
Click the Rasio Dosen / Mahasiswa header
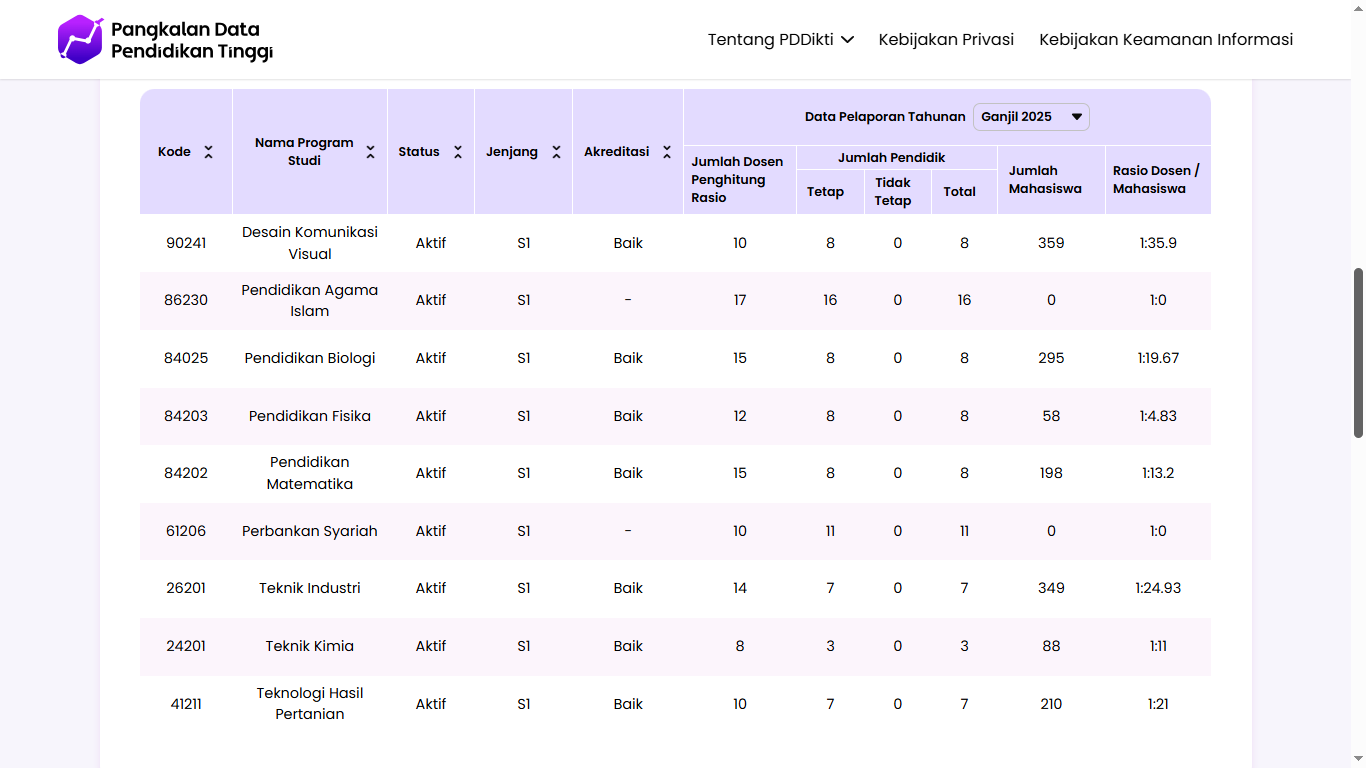pyautogui.click(x=1156, y=180)
